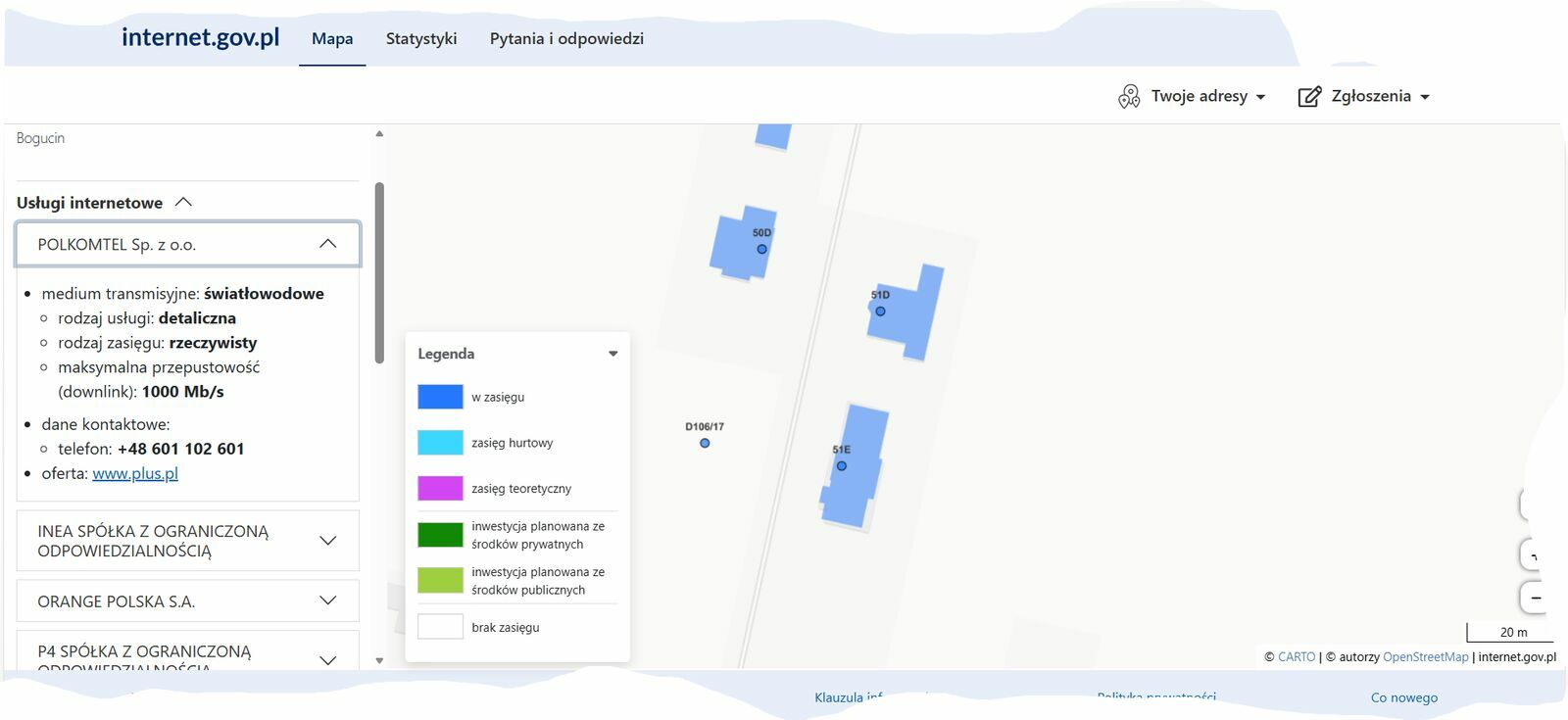Viewport: 1568px width, 720px height.
Task: Open the OpenStreetMap attribution link
Action: (x=1425, y=657)
